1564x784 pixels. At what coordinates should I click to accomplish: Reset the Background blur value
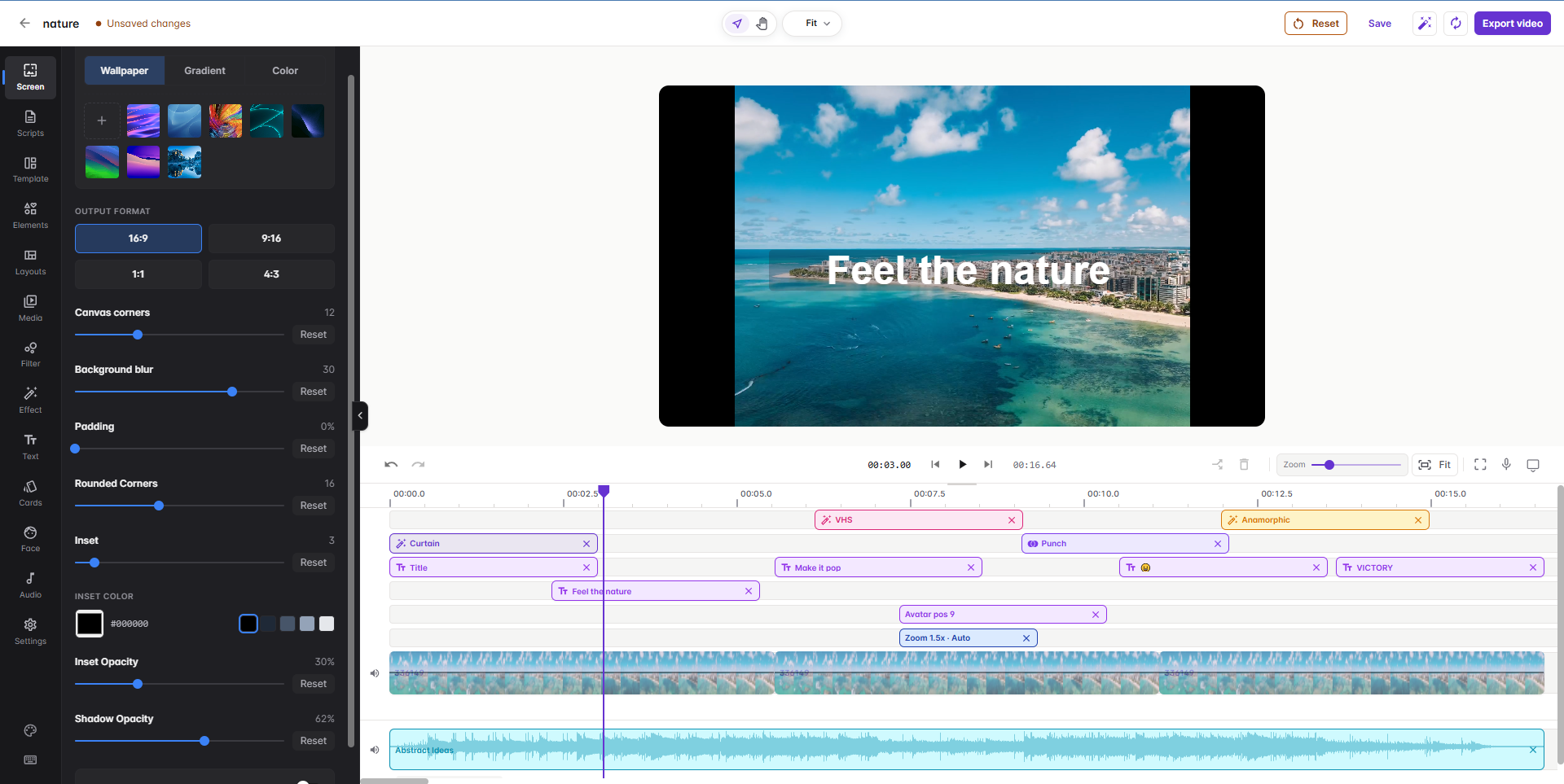pos(313,392)
